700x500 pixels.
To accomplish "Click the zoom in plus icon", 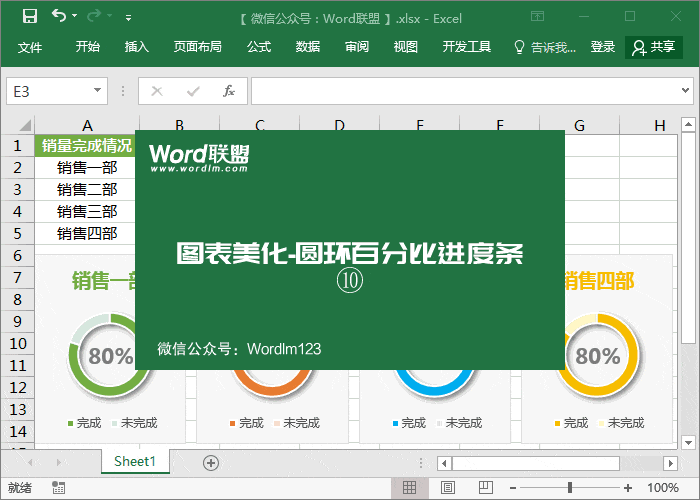I will [627, 488].
